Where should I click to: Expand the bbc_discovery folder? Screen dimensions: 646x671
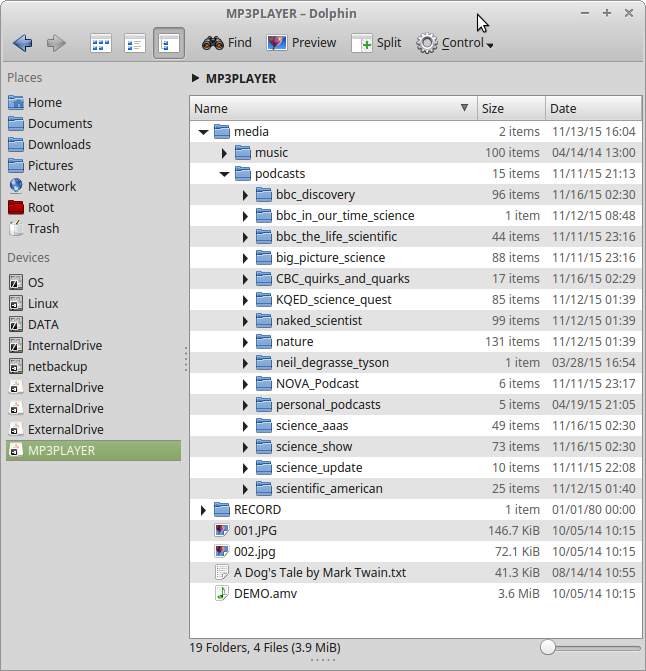(x=245, y=195)
